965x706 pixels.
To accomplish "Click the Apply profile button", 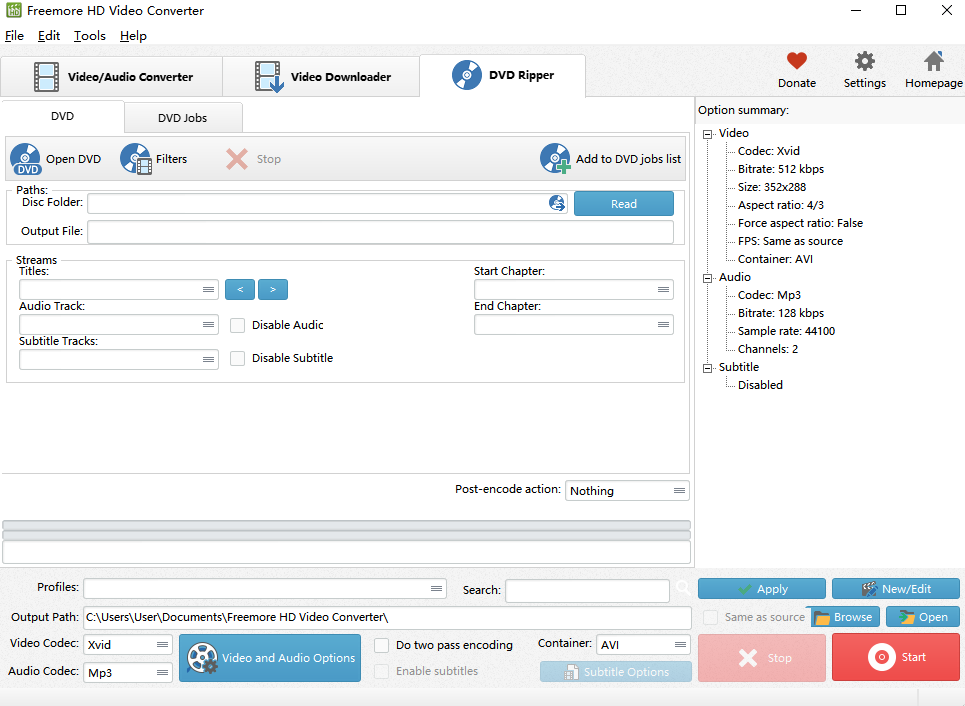I will tap(761, 588).
